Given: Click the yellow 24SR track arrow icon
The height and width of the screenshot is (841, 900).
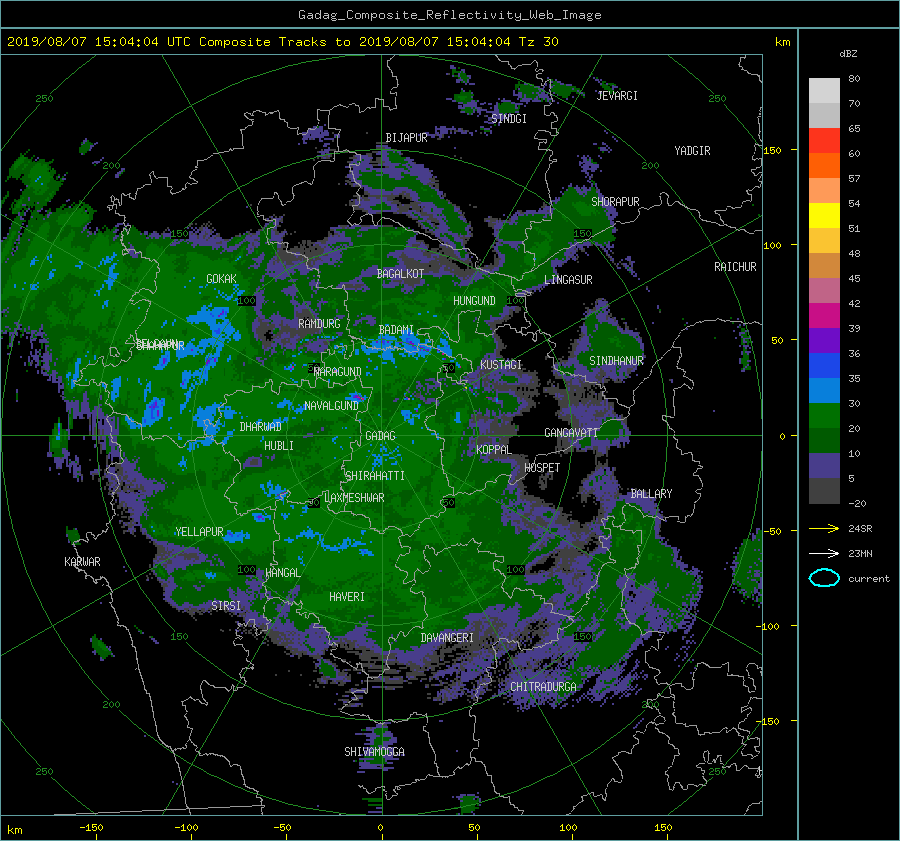Looking at the screenshot, I should pos(824,529).
